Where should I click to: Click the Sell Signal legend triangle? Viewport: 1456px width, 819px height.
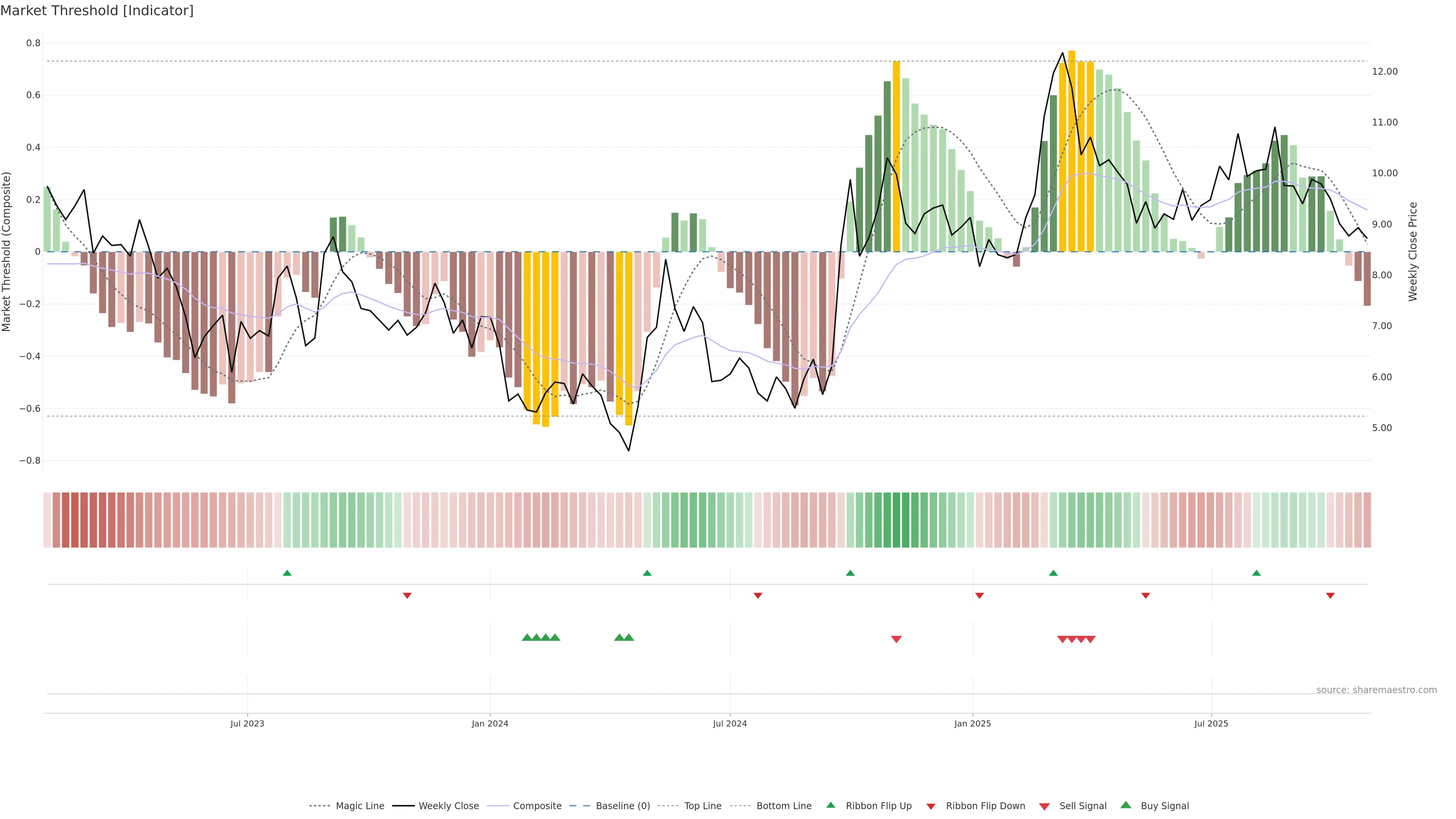click(x=1045, y=806)
